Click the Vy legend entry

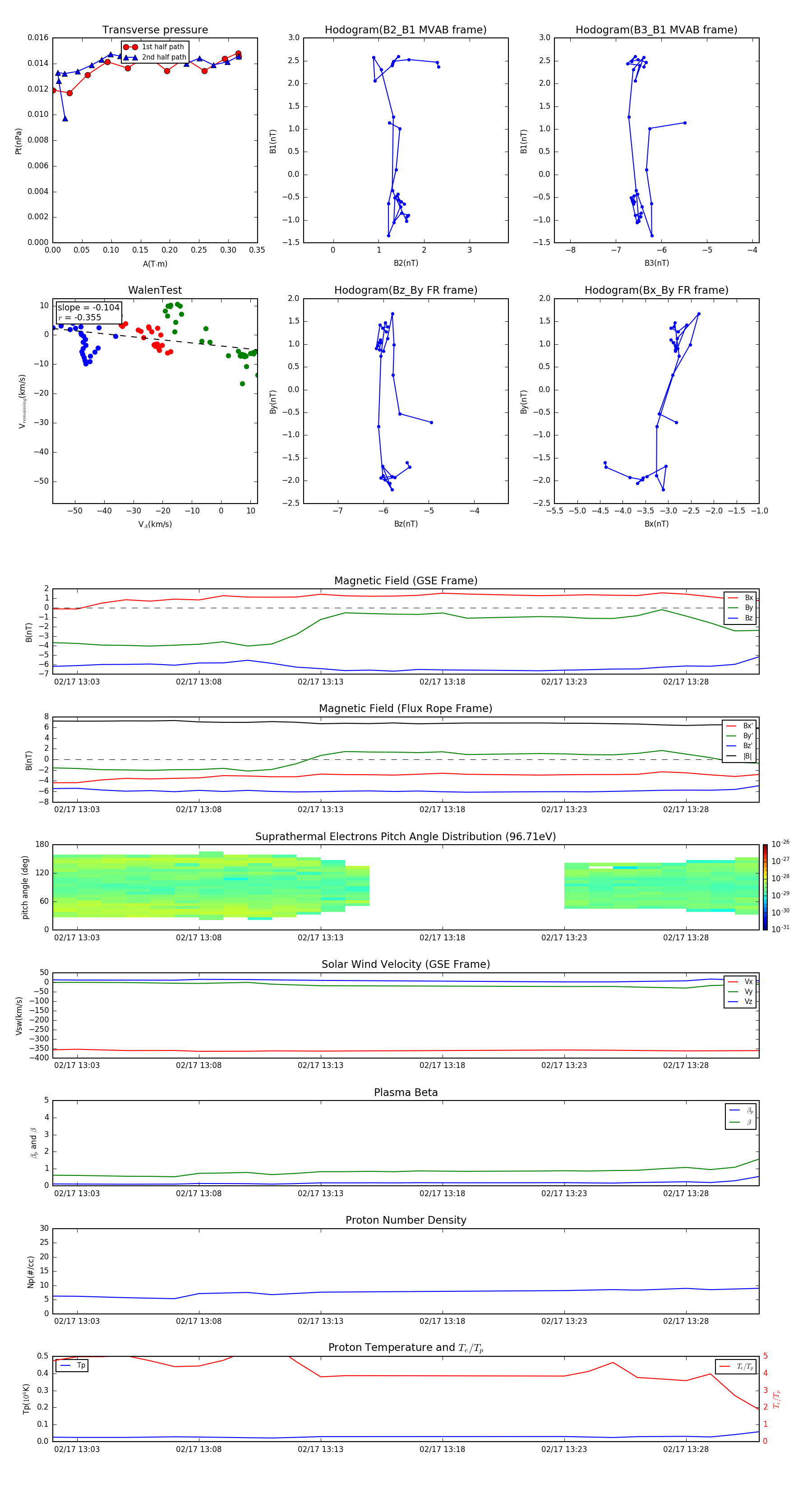740,991
